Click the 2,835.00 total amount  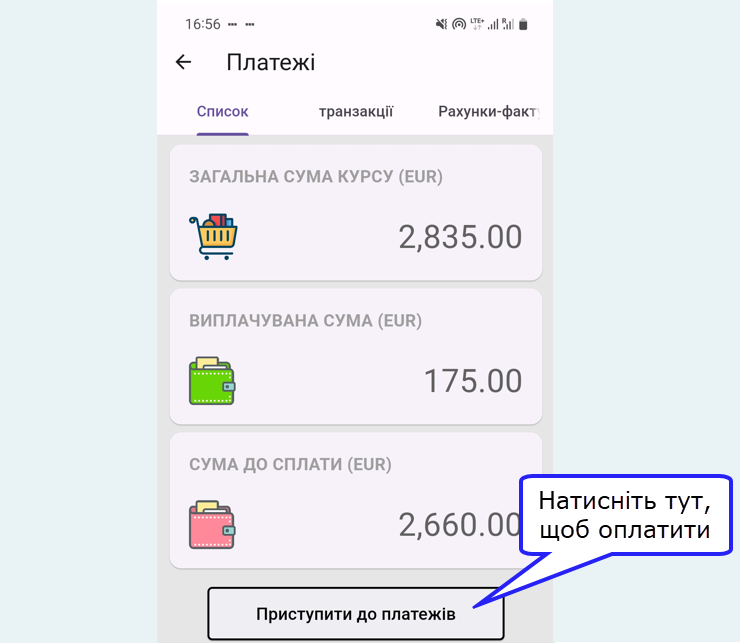[x=460, y=237]
